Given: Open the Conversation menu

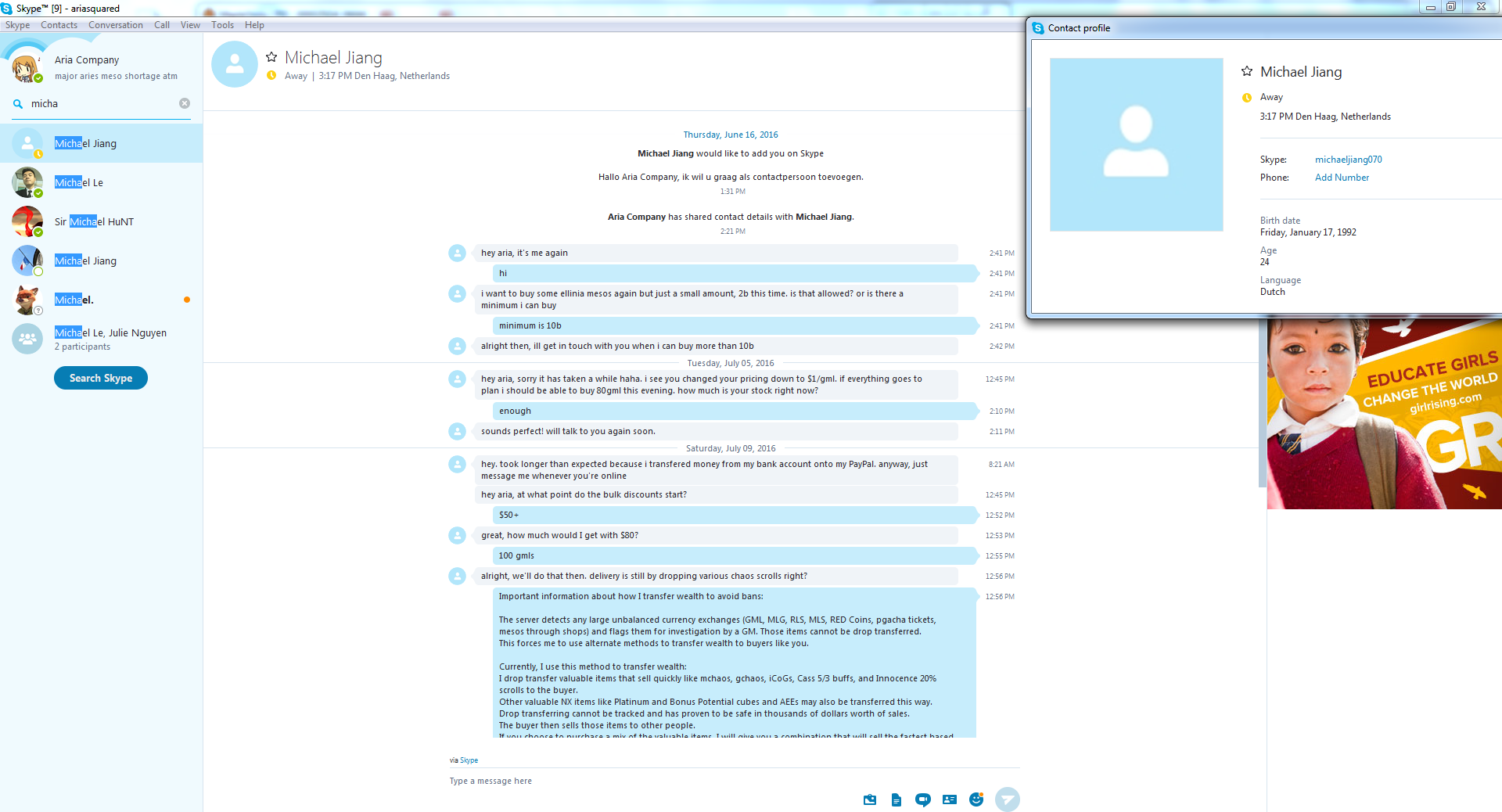Looking at the screenshot, I should (116, 25).
